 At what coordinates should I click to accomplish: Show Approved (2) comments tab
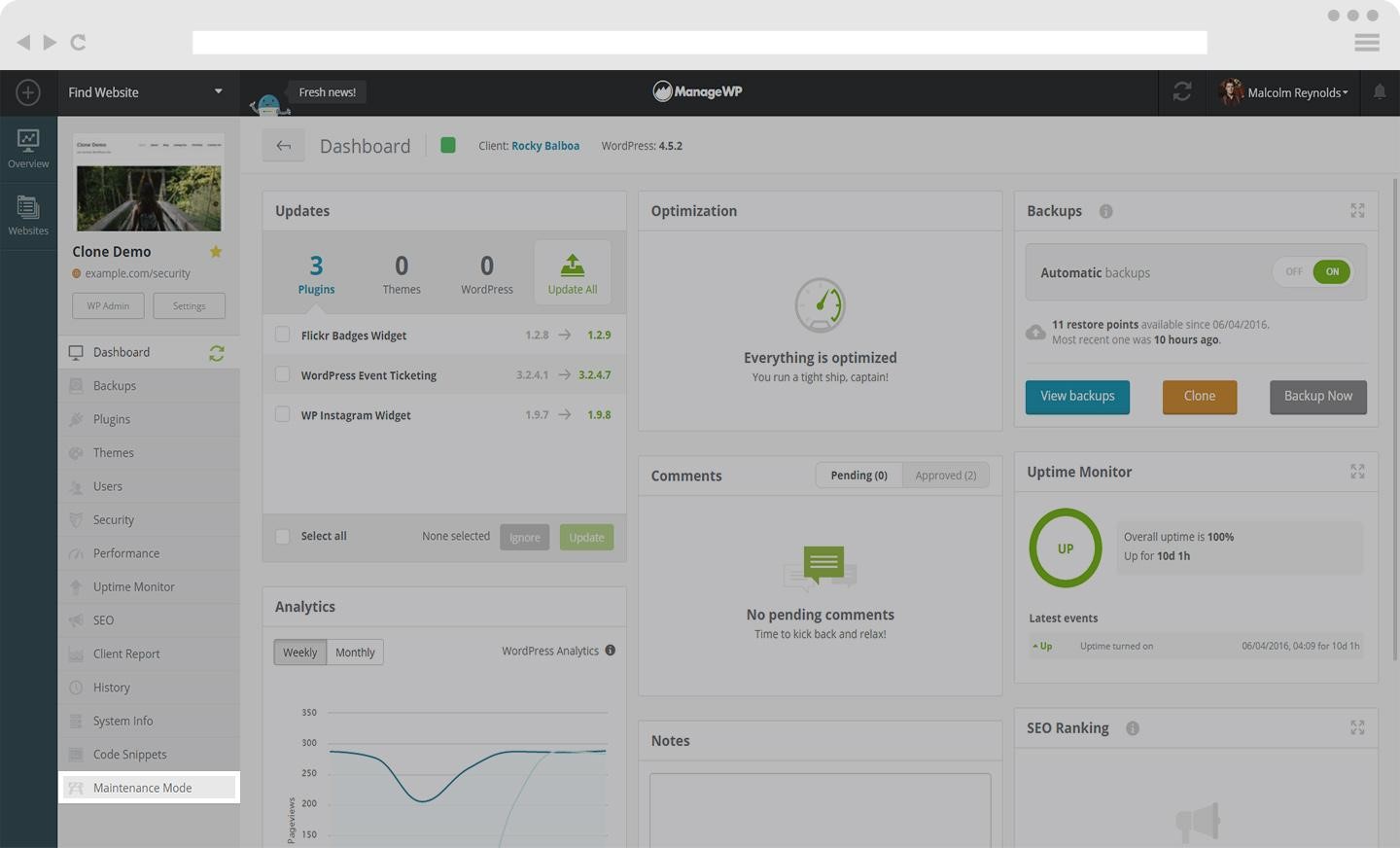[x=946, y=476]
